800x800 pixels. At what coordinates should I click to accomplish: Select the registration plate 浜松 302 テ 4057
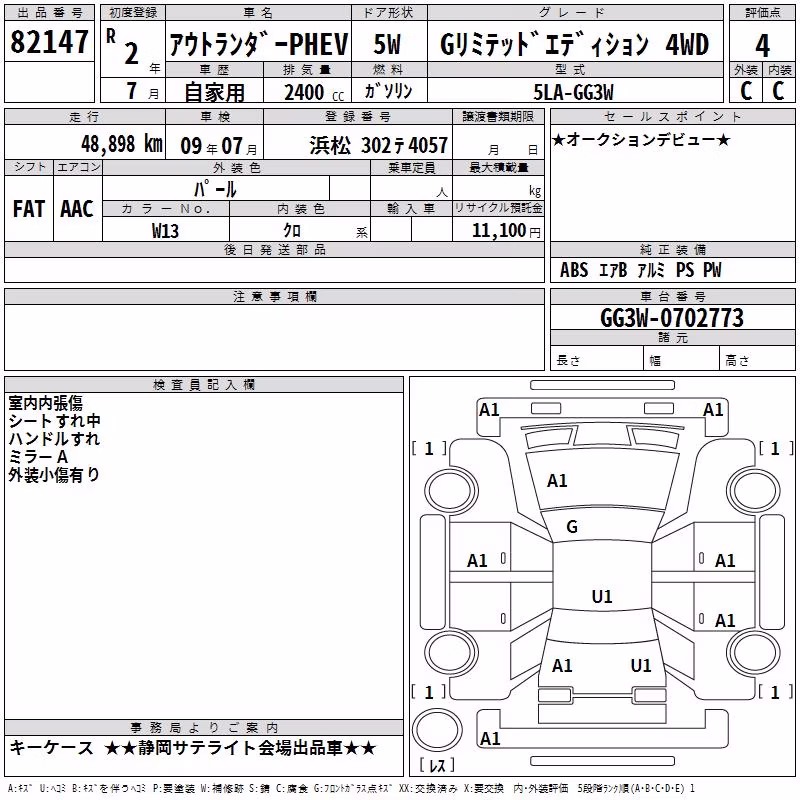tap(379, 145)
